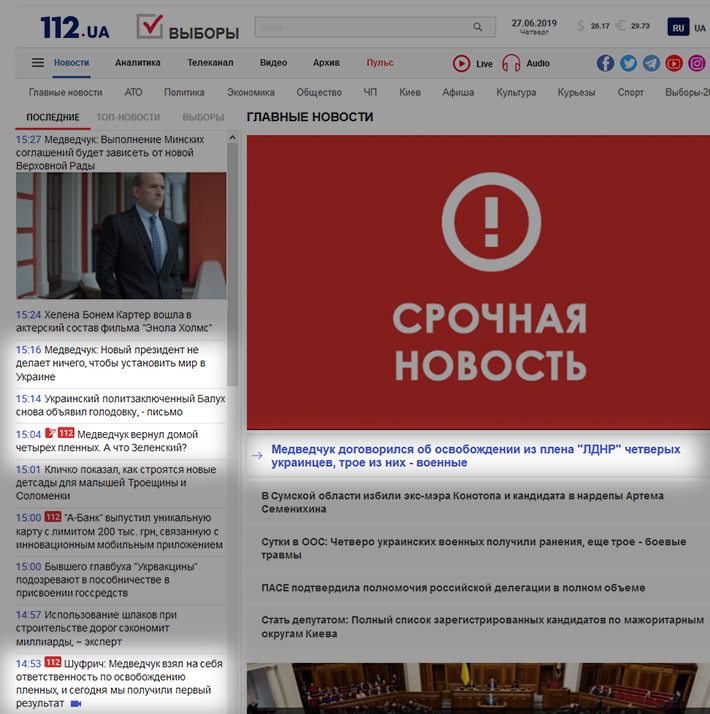Open the Telegram channel icon
This screenshot has height=714, width=710.
click(651, 63)
